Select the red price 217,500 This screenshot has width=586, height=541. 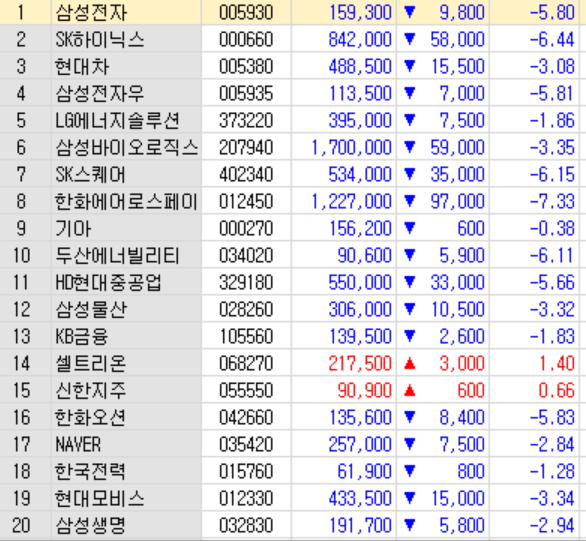[x=360, y=364]
